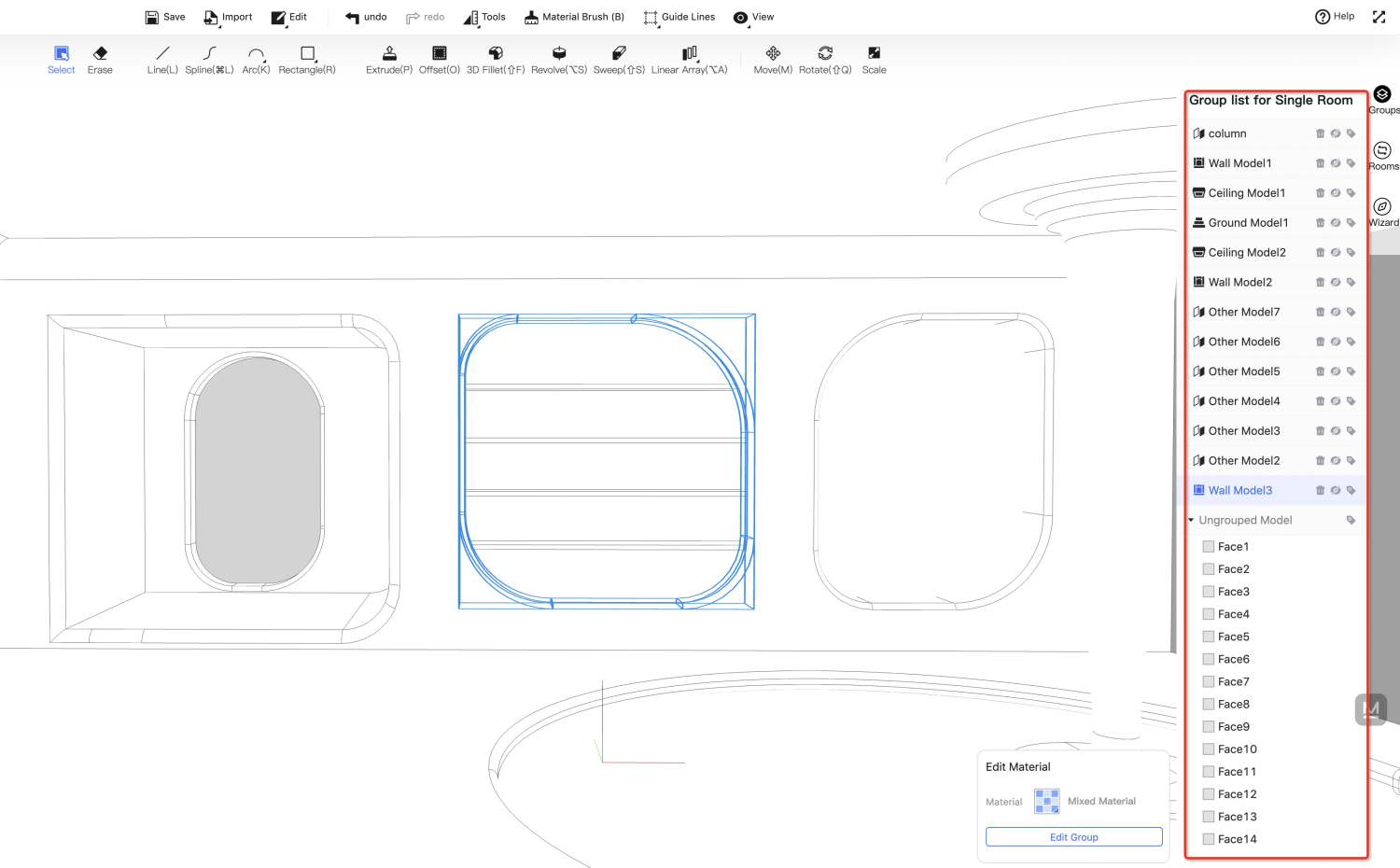Select the Ground Model1 group row
The image size is (1400, 868).
(x=1274, y=223)
